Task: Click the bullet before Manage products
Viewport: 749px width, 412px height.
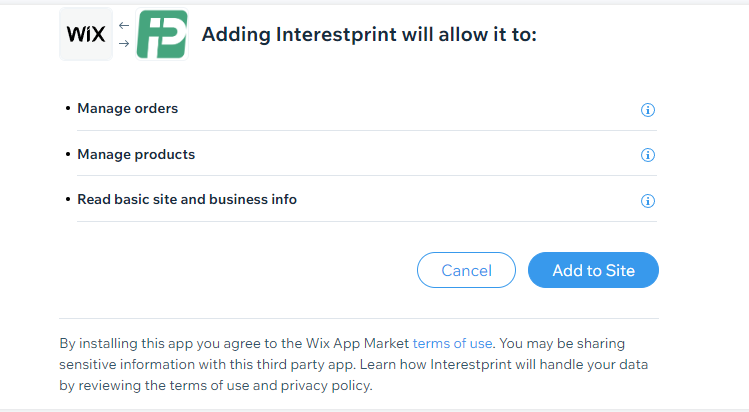Action: pos(67,154)
